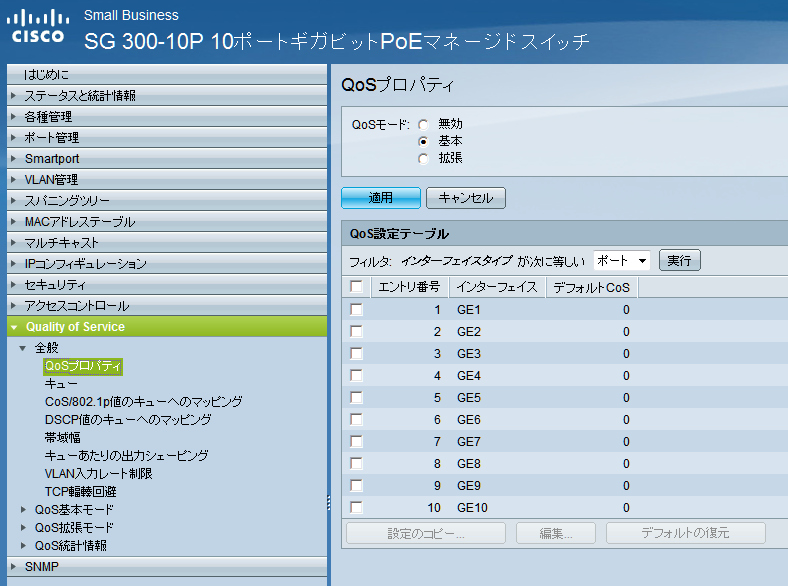Image resolution: width=788 pixels, height=586 pixels.
Task: Expand the Smartport menu arrow
Action: [14, 158]
